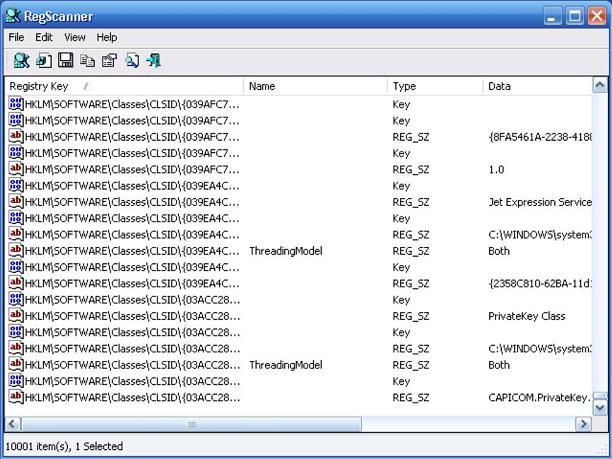Image resolution: width=612 pixels, height=459 pixels.
Task: Click REG_SZ type in the PrivateKey Class row
Action: [411, 317]
